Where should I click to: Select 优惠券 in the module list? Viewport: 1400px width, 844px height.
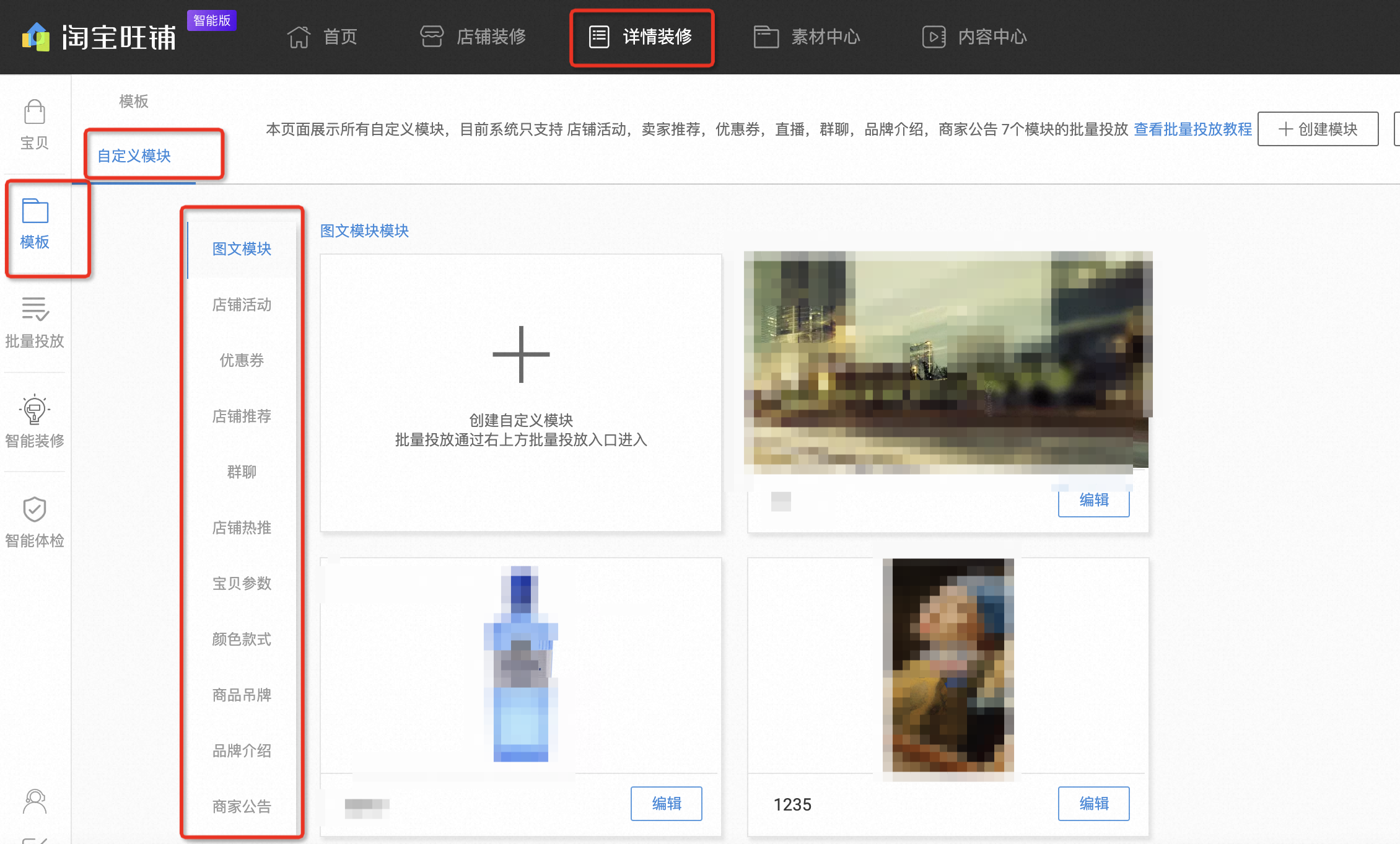point(242,361)
